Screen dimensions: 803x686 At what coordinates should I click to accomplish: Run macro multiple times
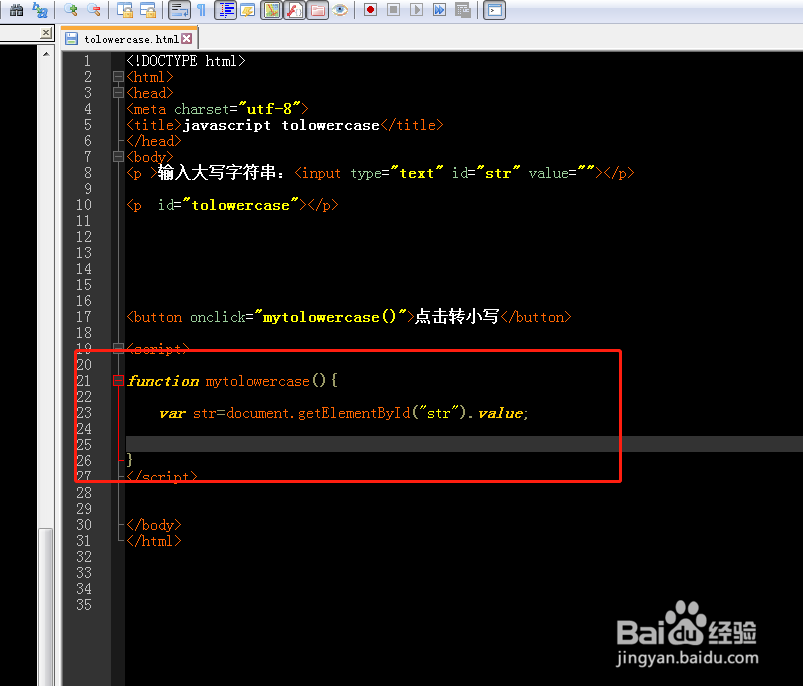[x=439, y=10]
